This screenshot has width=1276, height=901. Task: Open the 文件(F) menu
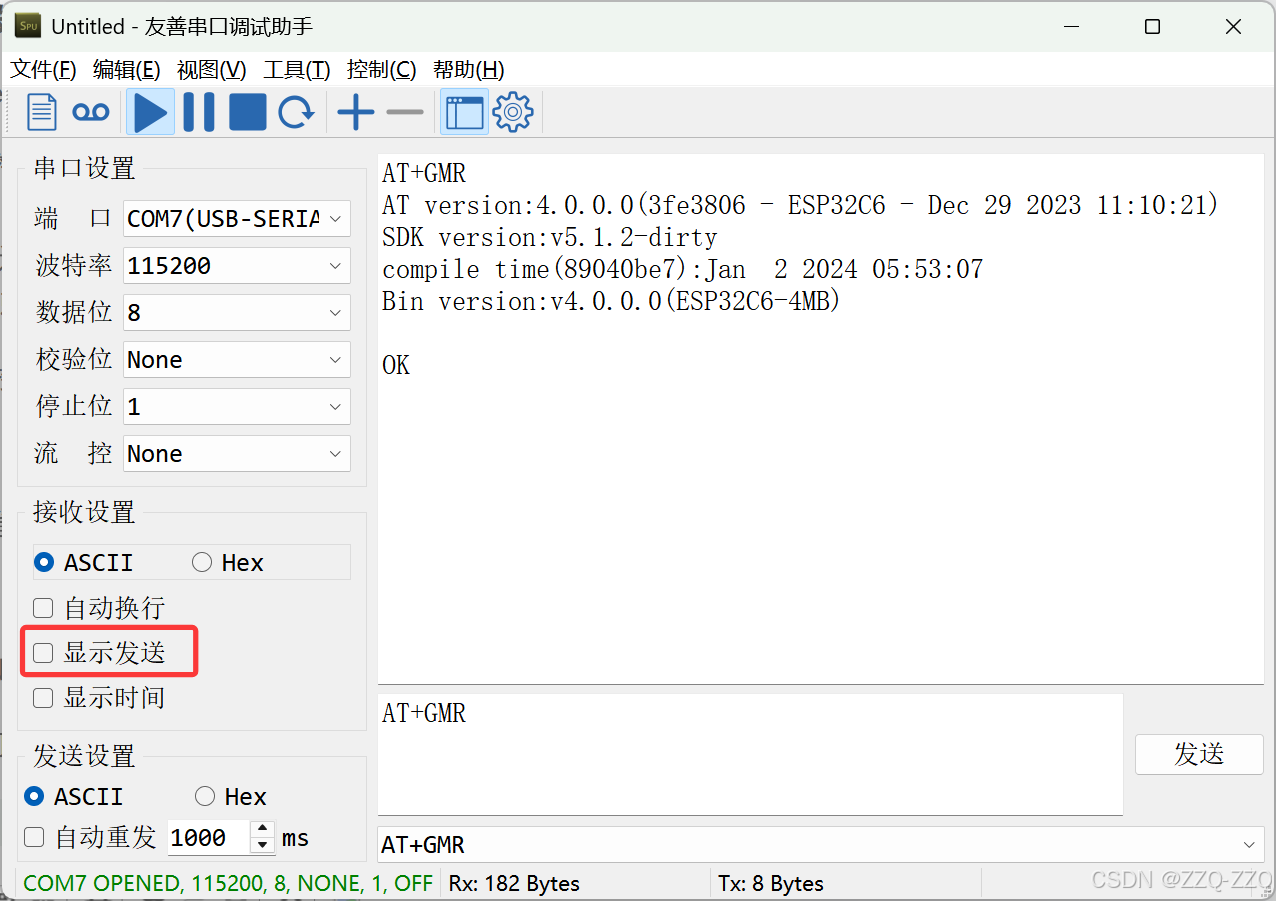43,70
